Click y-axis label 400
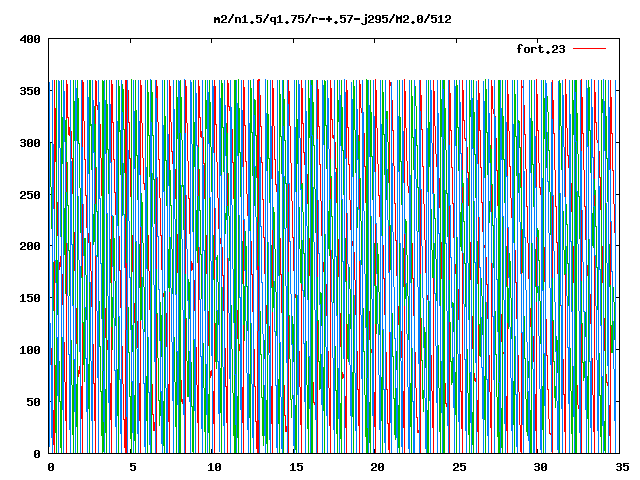Screen dimensions: 640x480 (30, 39)
